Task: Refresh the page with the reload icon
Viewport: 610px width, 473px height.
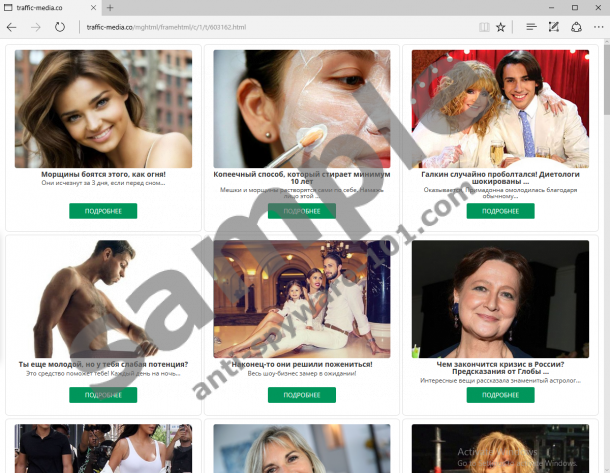Action: 60,27
